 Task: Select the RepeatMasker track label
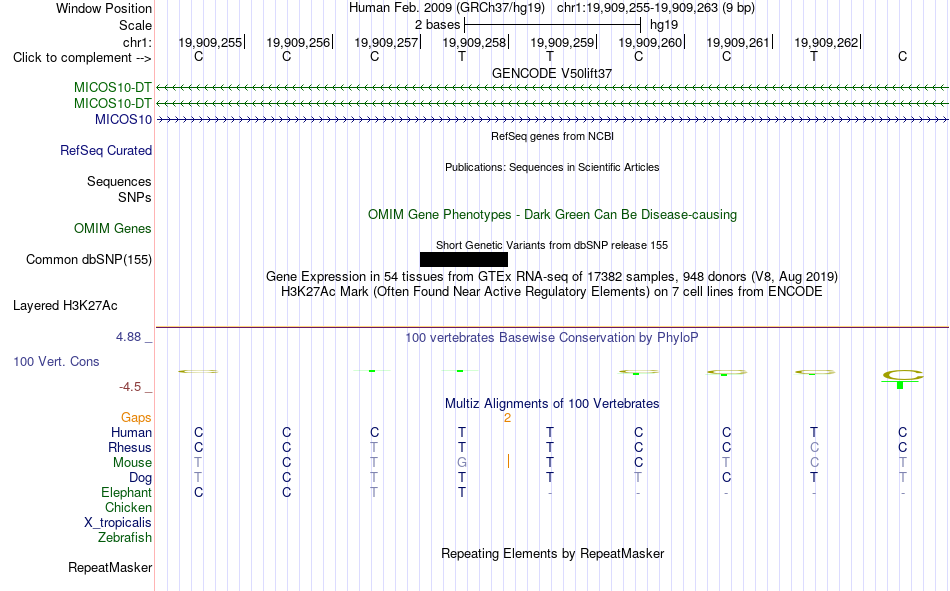[x=110, y=567]
